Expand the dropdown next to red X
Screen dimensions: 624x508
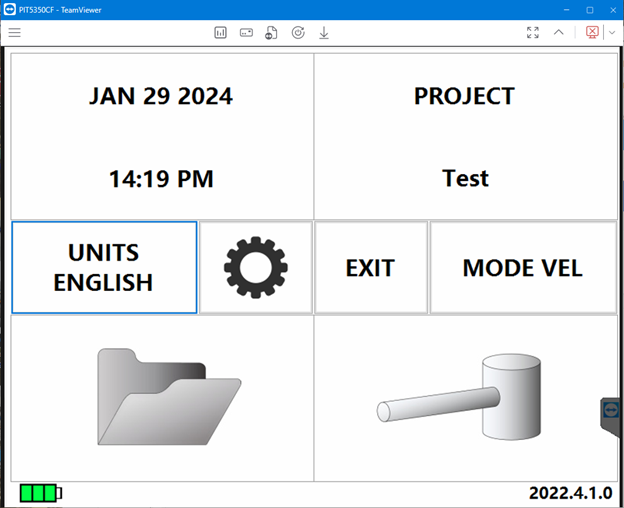click(611, 32)
